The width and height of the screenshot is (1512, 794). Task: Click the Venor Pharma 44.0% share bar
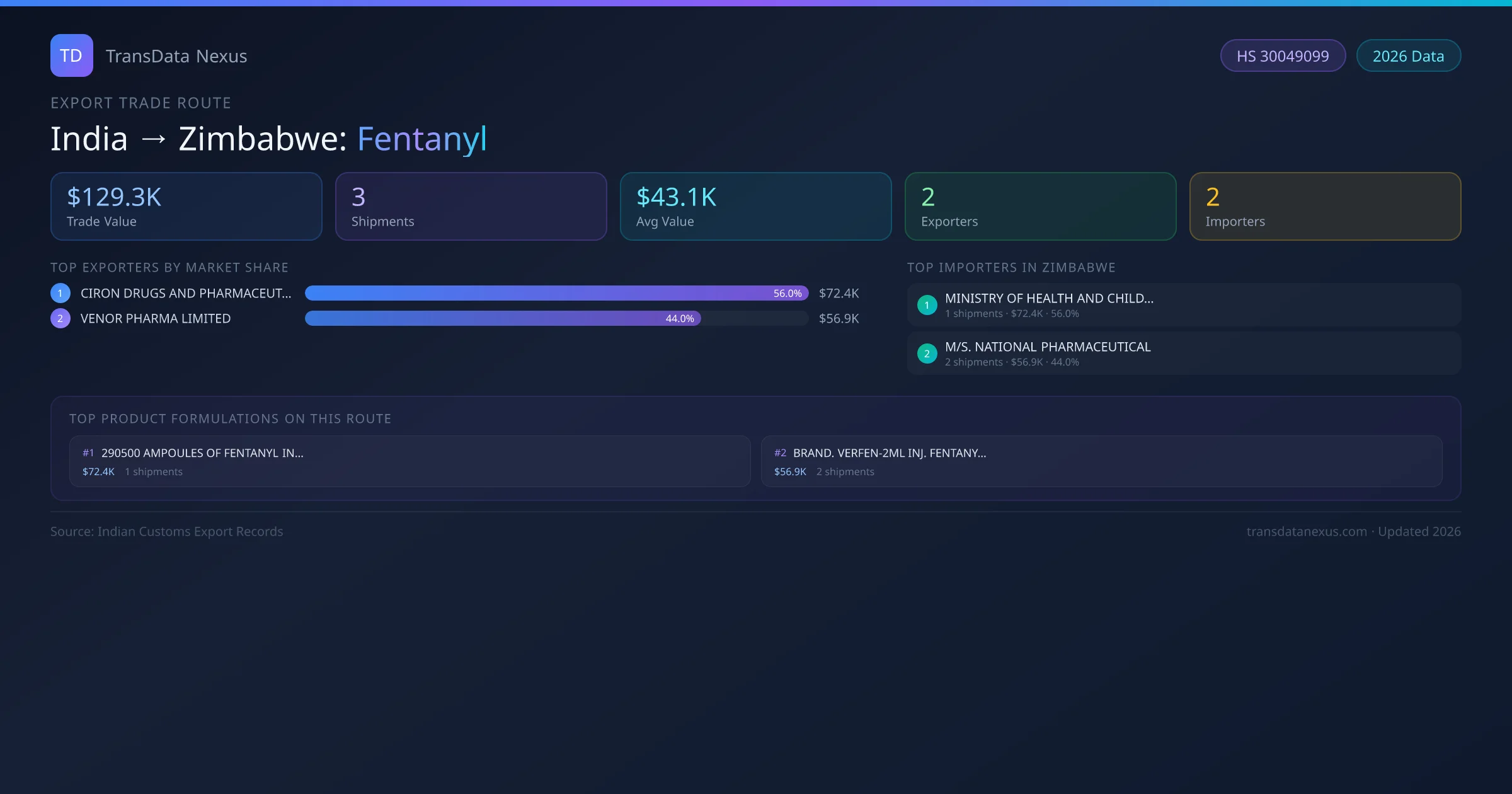(x=503, y=318)
